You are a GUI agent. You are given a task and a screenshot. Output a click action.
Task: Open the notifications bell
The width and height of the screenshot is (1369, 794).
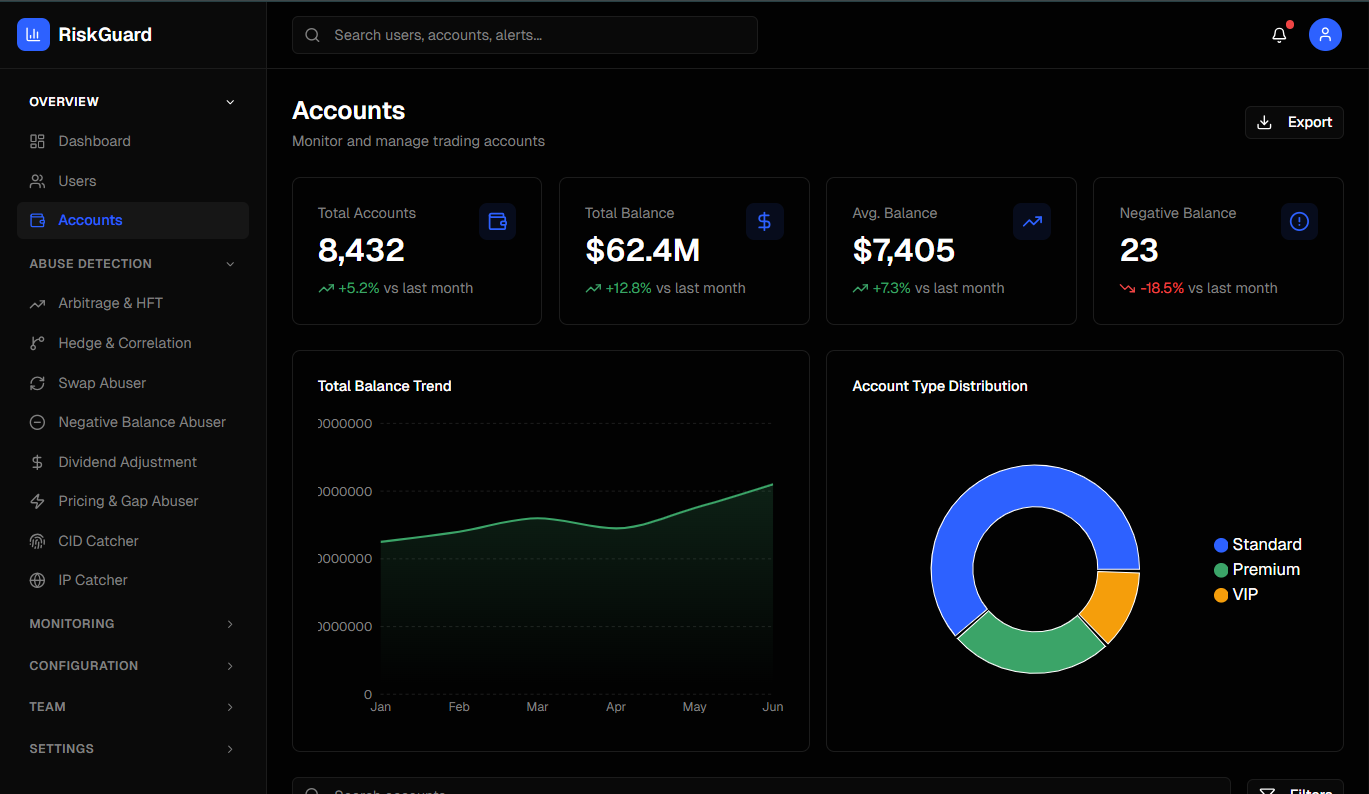pos(1279,35)
